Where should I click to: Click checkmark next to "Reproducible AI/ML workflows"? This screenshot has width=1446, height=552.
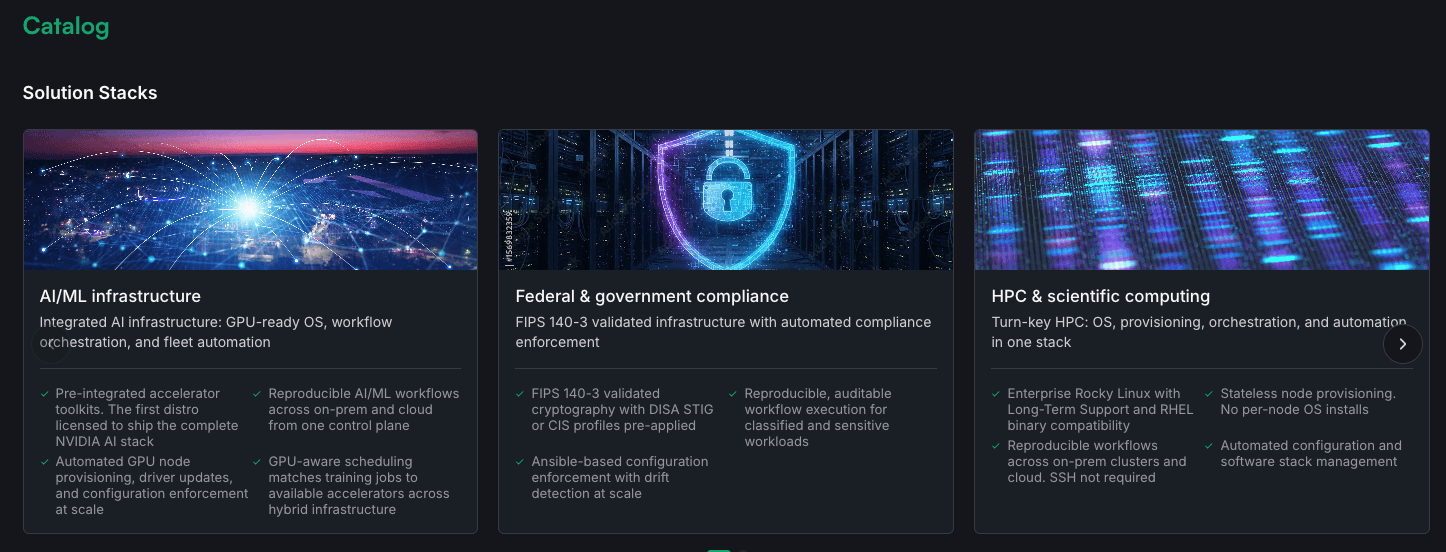pos(258,394)
